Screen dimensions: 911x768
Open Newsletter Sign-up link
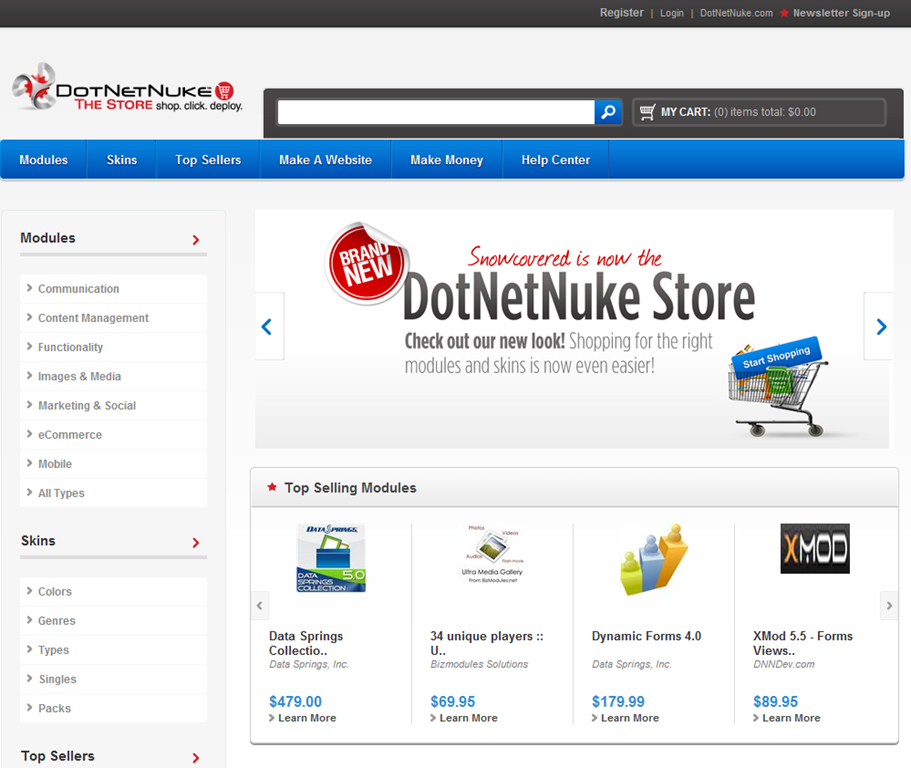841,13
